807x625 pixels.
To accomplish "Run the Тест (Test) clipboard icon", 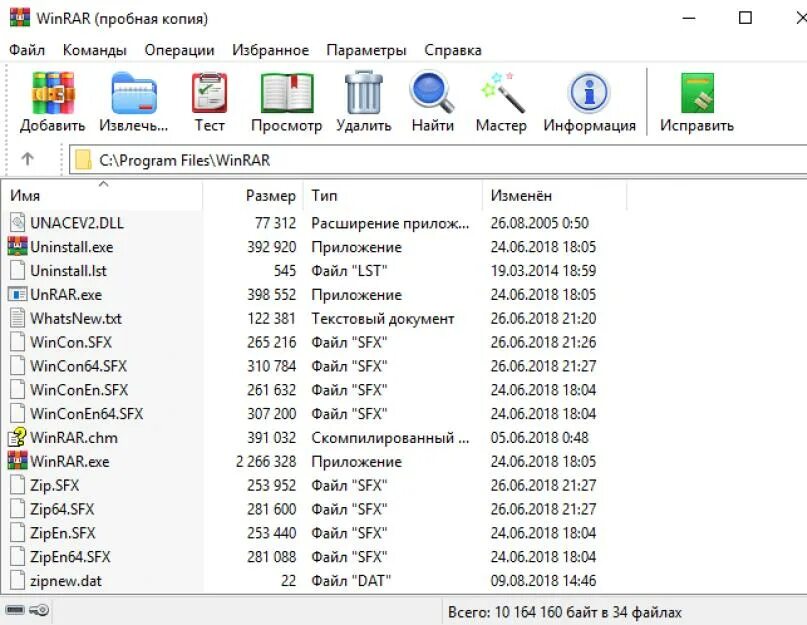I will coord(209,93).
